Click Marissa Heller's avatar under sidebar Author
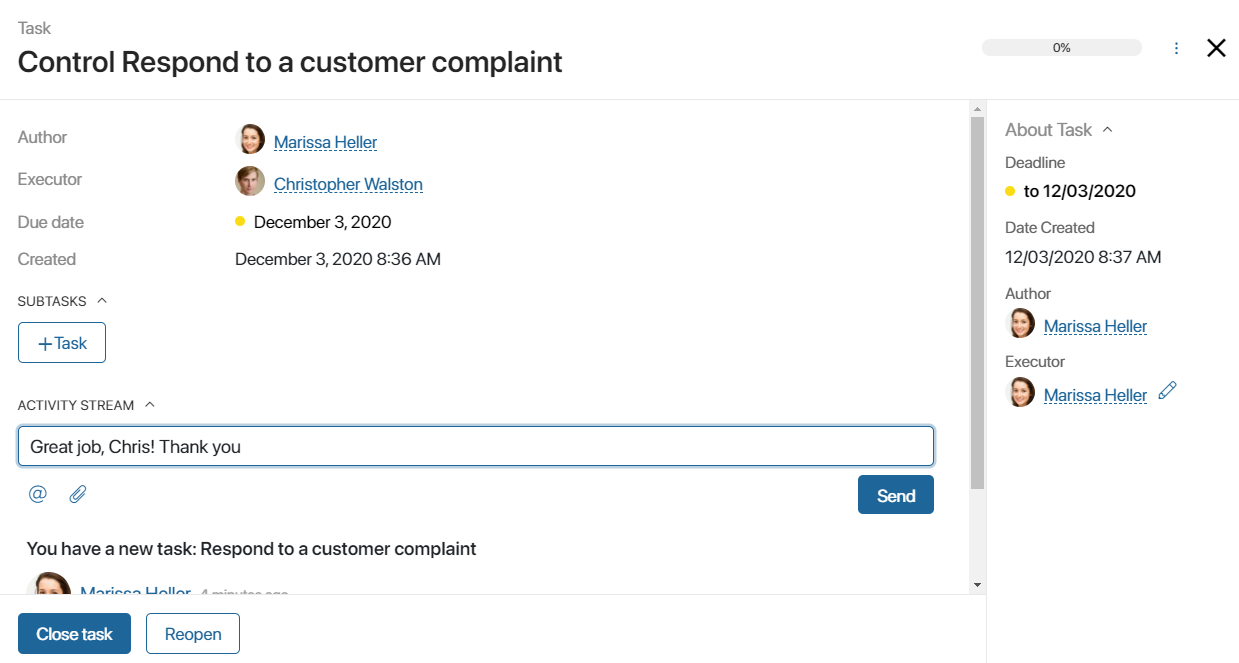 [1021, 323]
